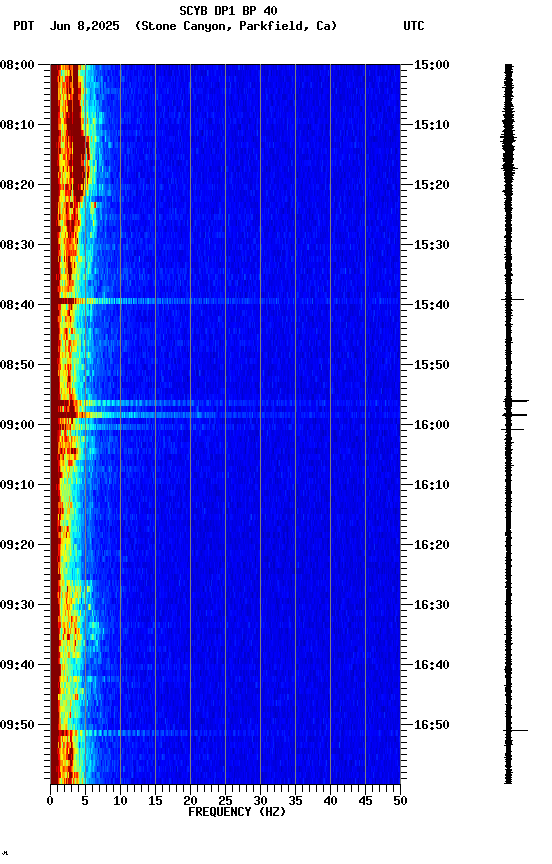Viewport: 552px width, 864px height.
Task: Click the '08:00' PDT time label
Action: coord(17,65)
